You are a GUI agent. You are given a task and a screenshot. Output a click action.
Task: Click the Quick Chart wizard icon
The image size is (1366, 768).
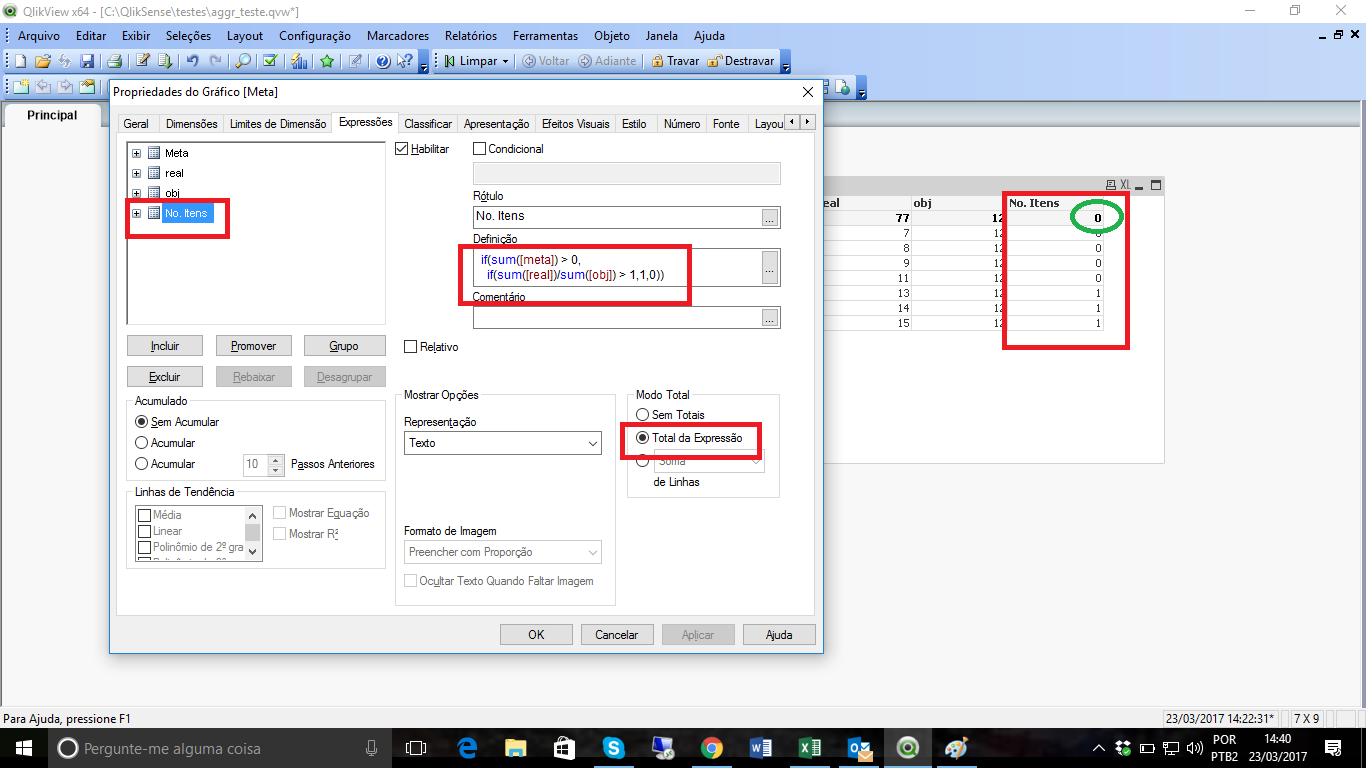pyautogui.click(x=299, y=61)
